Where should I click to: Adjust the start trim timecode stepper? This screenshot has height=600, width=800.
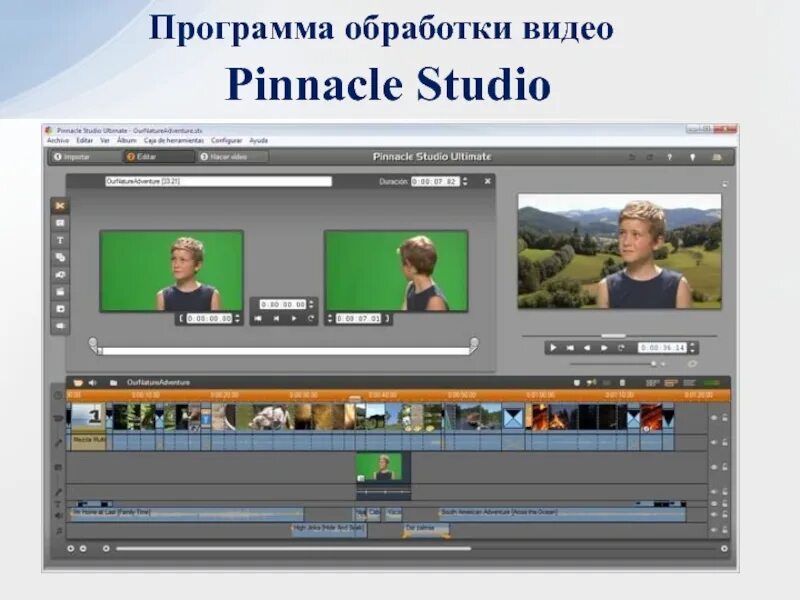[x=237, y=318]
